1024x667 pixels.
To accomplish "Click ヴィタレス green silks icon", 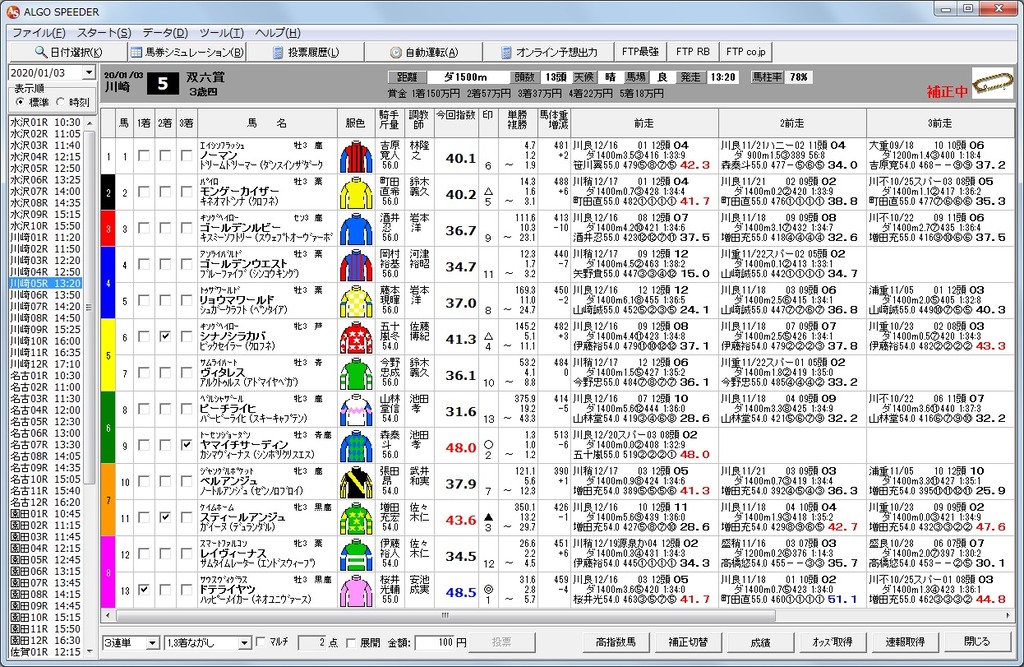I will (356, 374).
